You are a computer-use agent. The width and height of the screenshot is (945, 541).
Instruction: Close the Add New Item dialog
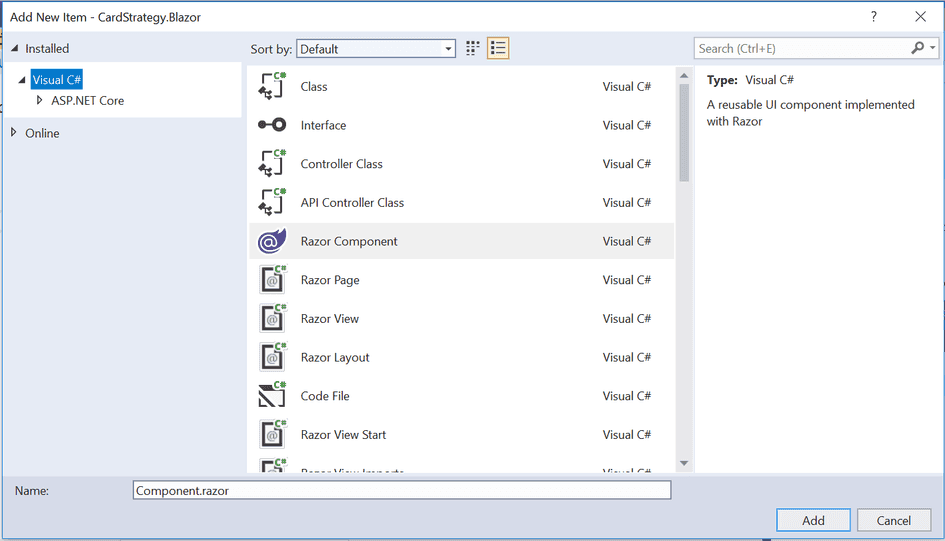pos(920,17)
